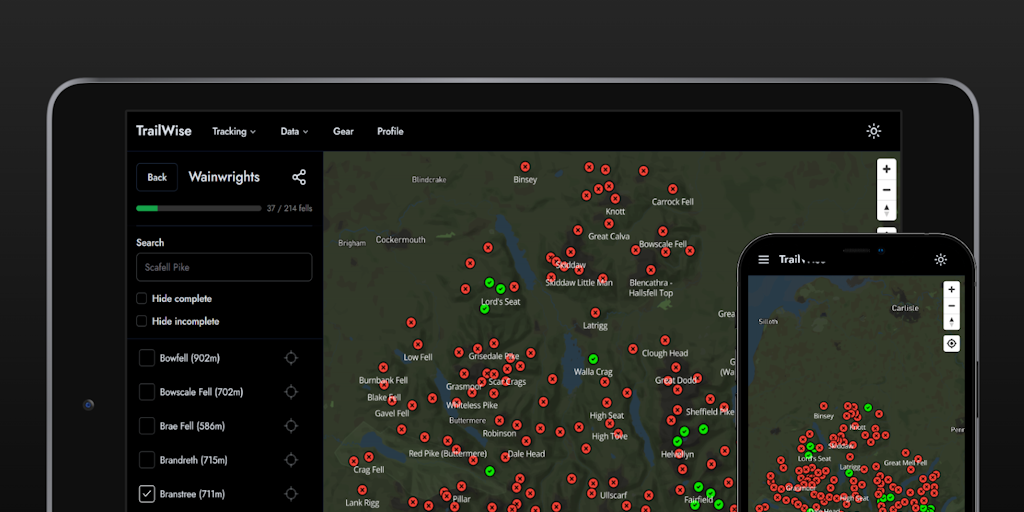
Task: Click the TrailWise logo link
Action: [164, 131]
